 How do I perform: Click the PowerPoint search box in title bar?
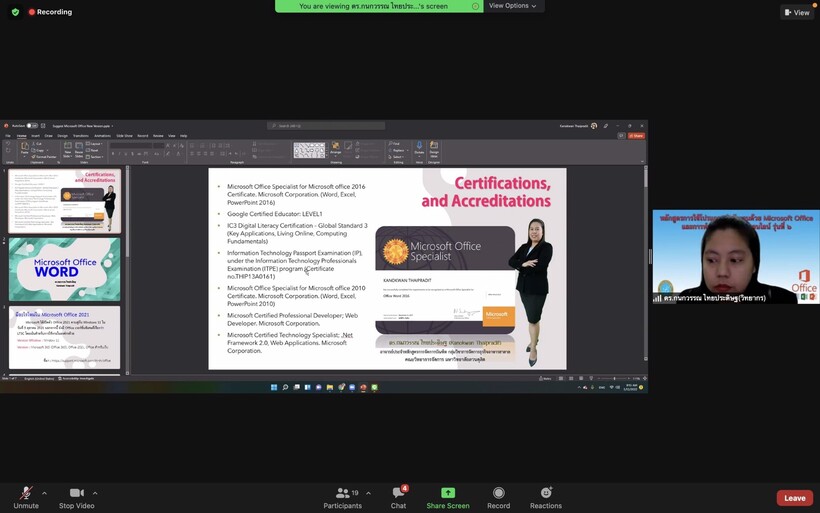coord(326,126)
